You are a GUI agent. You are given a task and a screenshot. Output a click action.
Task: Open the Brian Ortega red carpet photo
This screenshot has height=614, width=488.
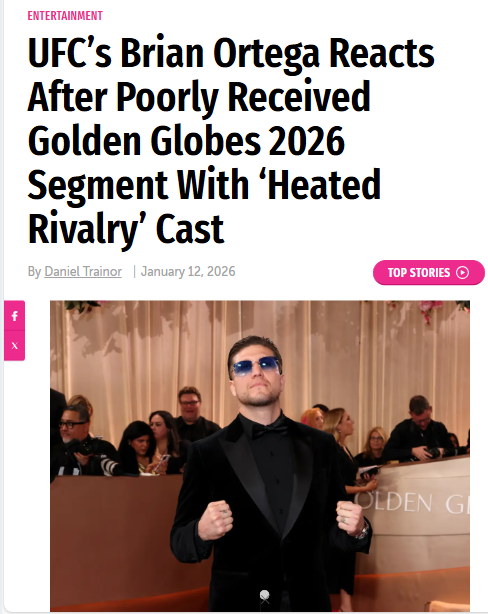[x=260, y=456]
